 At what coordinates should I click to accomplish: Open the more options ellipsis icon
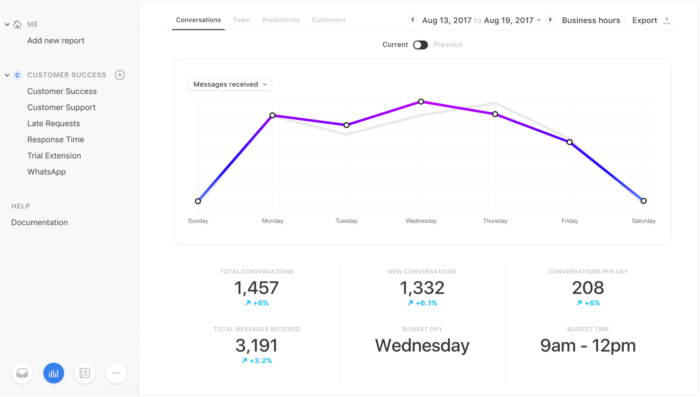[x=116, y=373]
